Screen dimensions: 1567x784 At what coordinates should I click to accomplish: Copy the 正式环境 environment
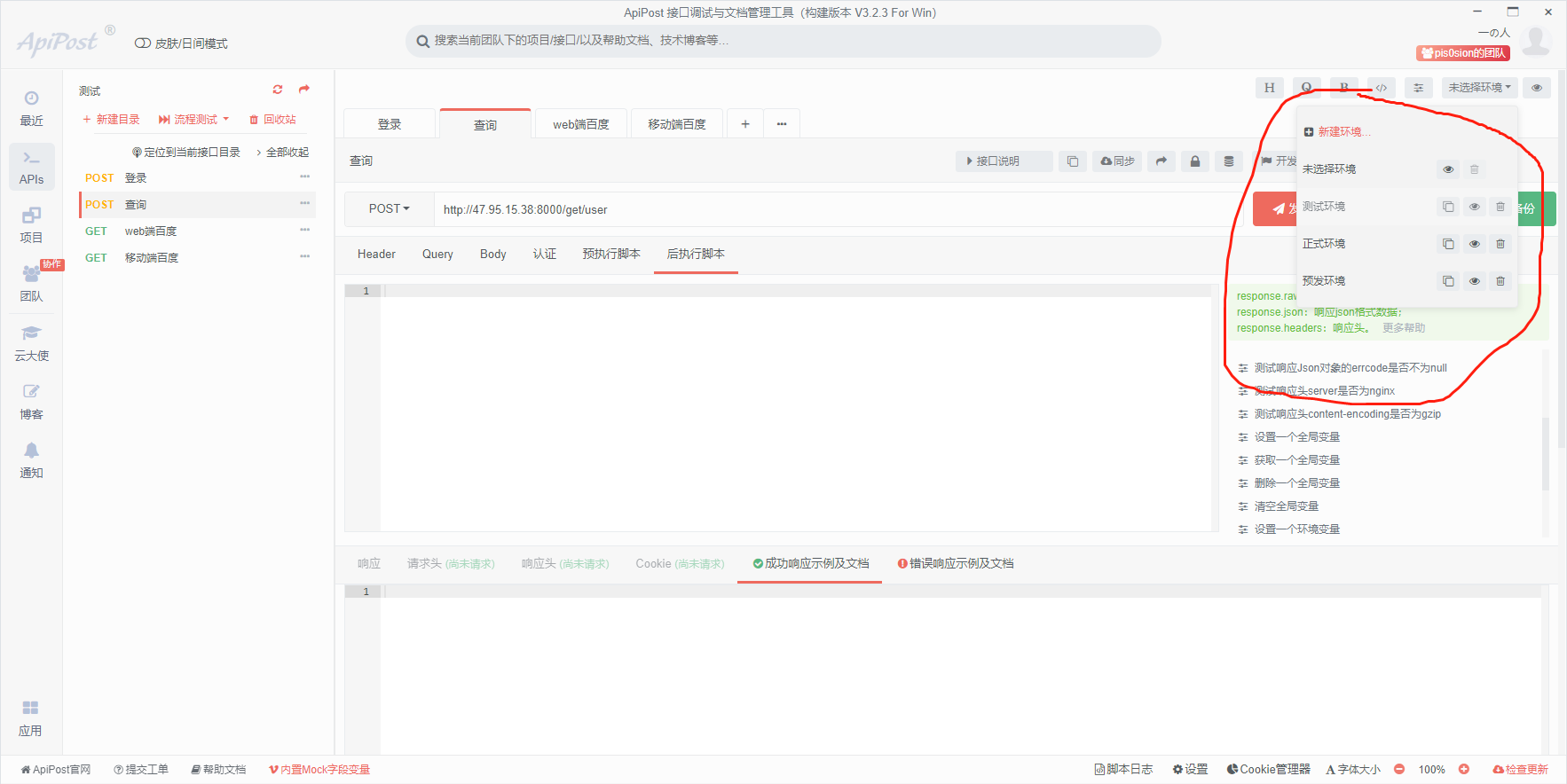1448,244
